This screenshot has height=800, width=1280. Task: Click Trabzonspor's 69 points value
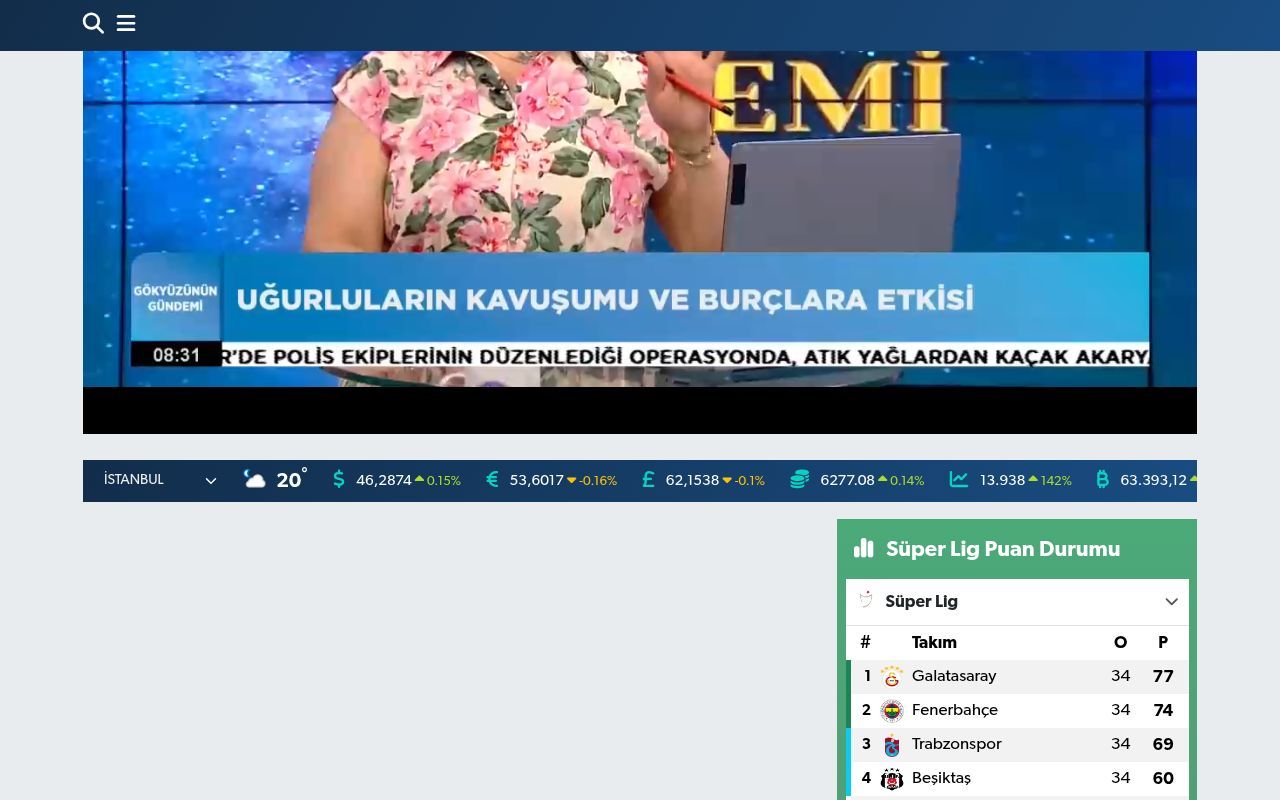(1163, 745)
